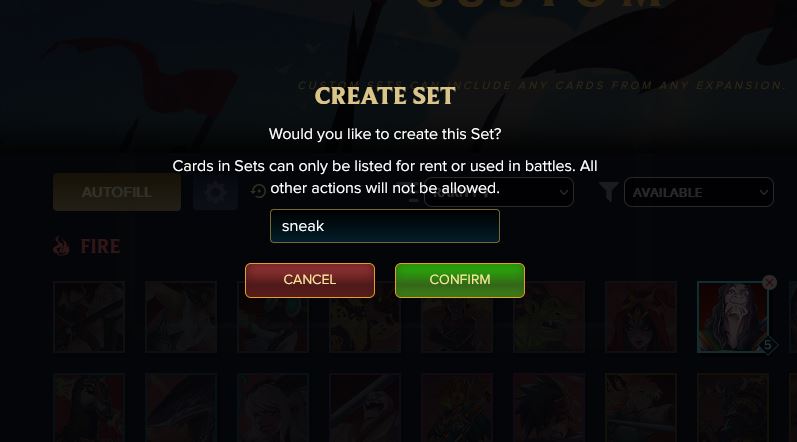Image resolution: width=797 pixels, height=442 pixels.
Task: Select the first card in the bottom row
Action: click(89, 407)
